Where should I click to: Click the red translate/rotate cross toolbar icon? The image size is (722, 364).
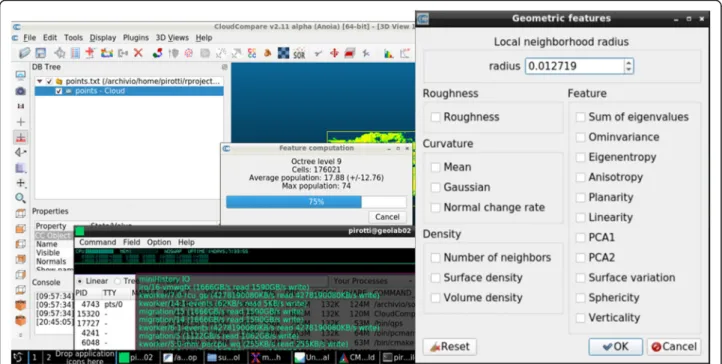point(334,53)
